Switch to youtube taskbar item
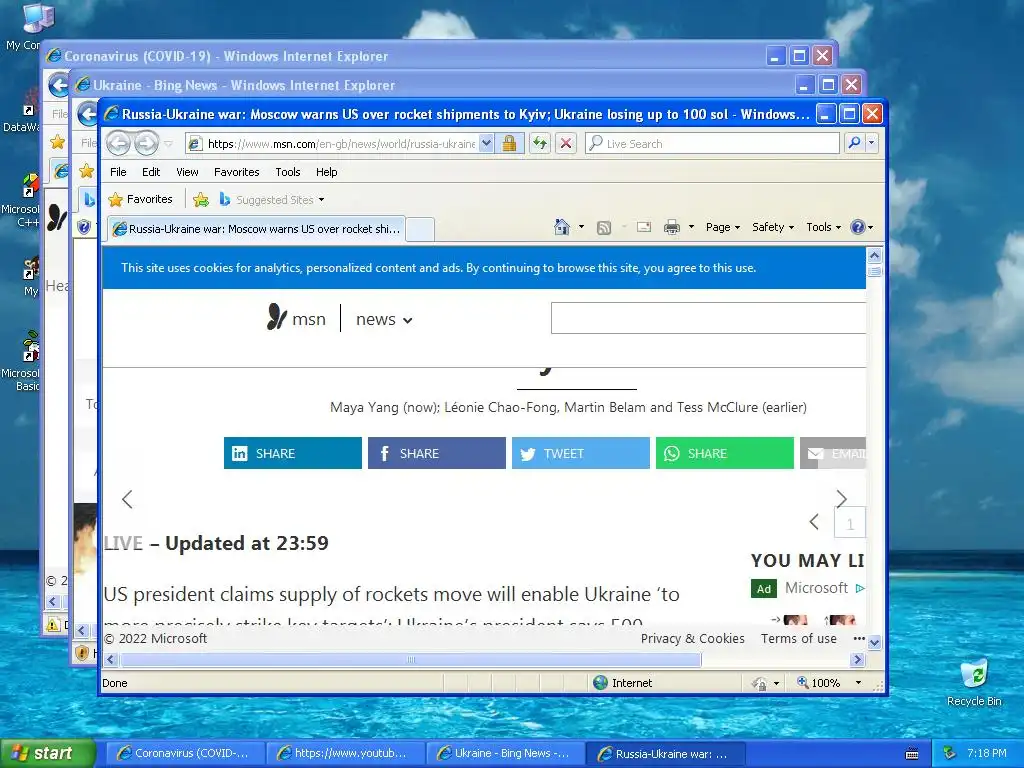Image resolution: width=1024 pixels, height=768 pixels. pos(345,753)
